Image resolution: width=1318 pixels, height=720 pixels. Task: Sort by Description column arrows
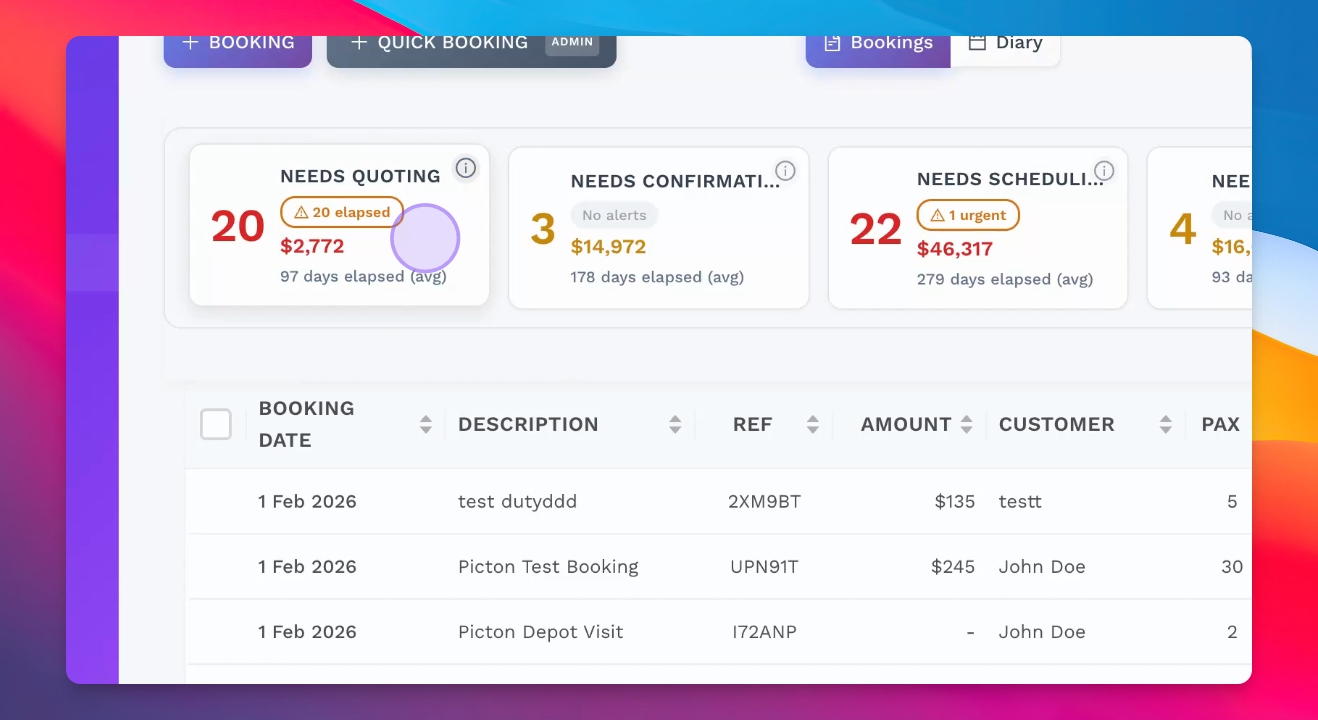[x=675, y=424]
